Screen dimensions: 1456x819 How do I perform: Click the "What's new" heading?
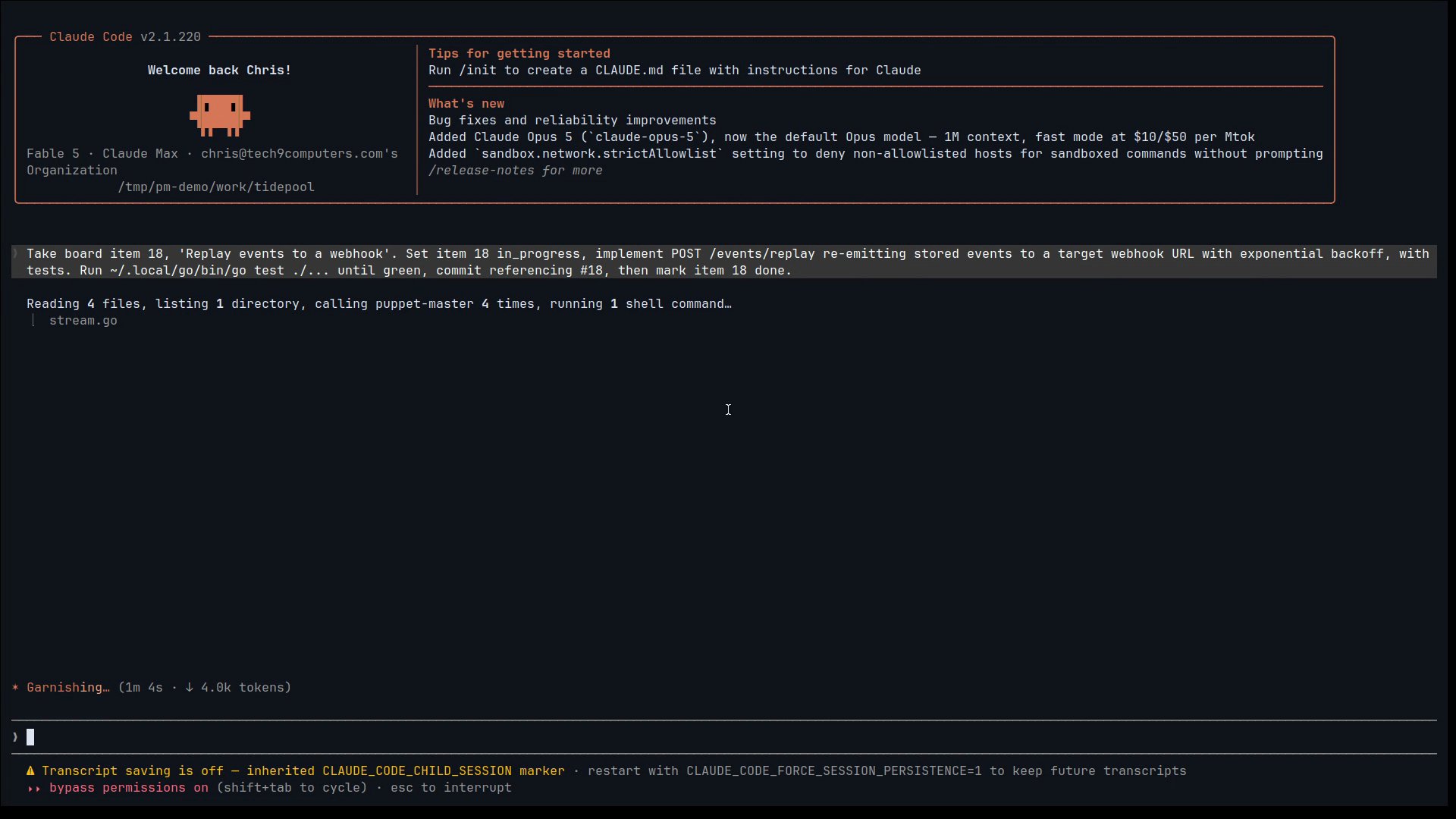(466, 104)
